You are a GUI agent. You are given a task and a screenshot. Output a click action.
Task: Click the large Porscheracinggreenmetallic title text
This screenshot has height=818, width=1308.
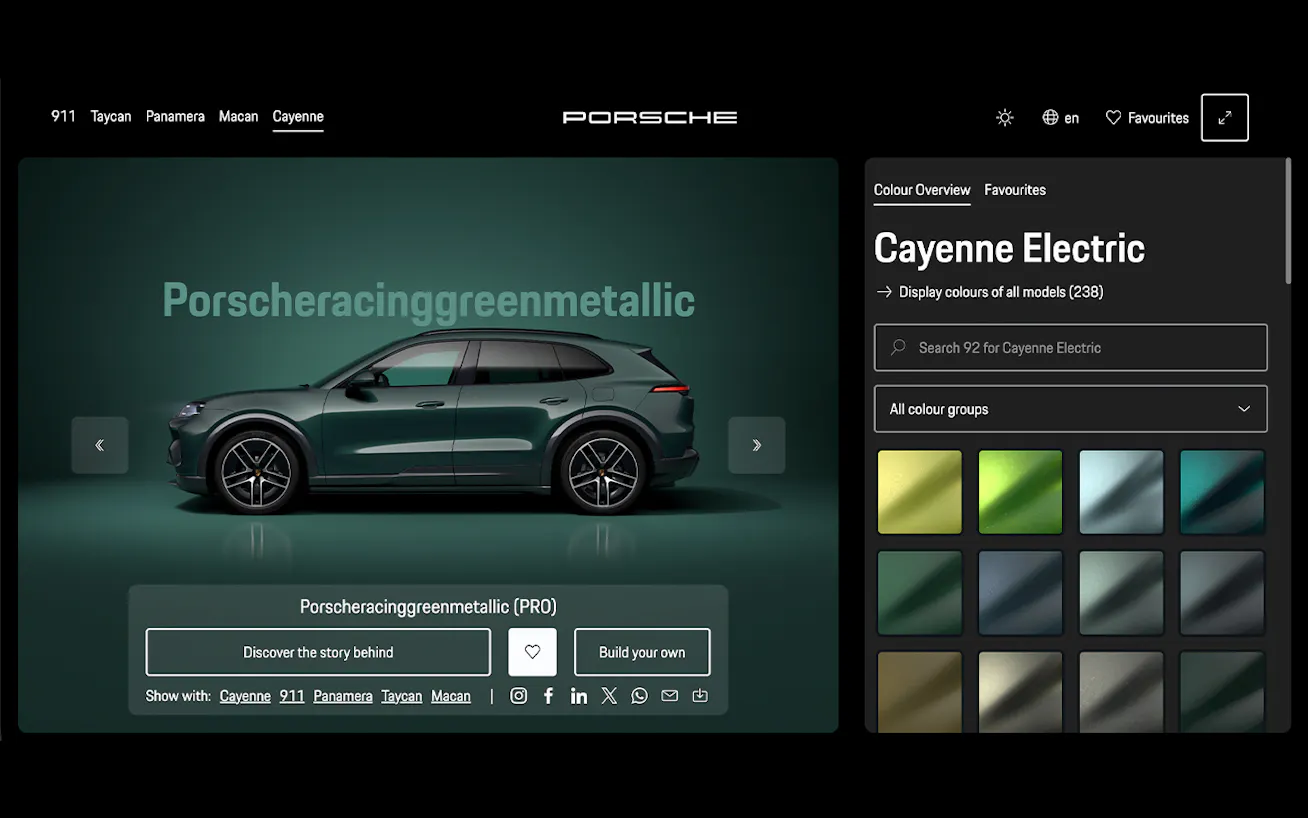[428, 301]
